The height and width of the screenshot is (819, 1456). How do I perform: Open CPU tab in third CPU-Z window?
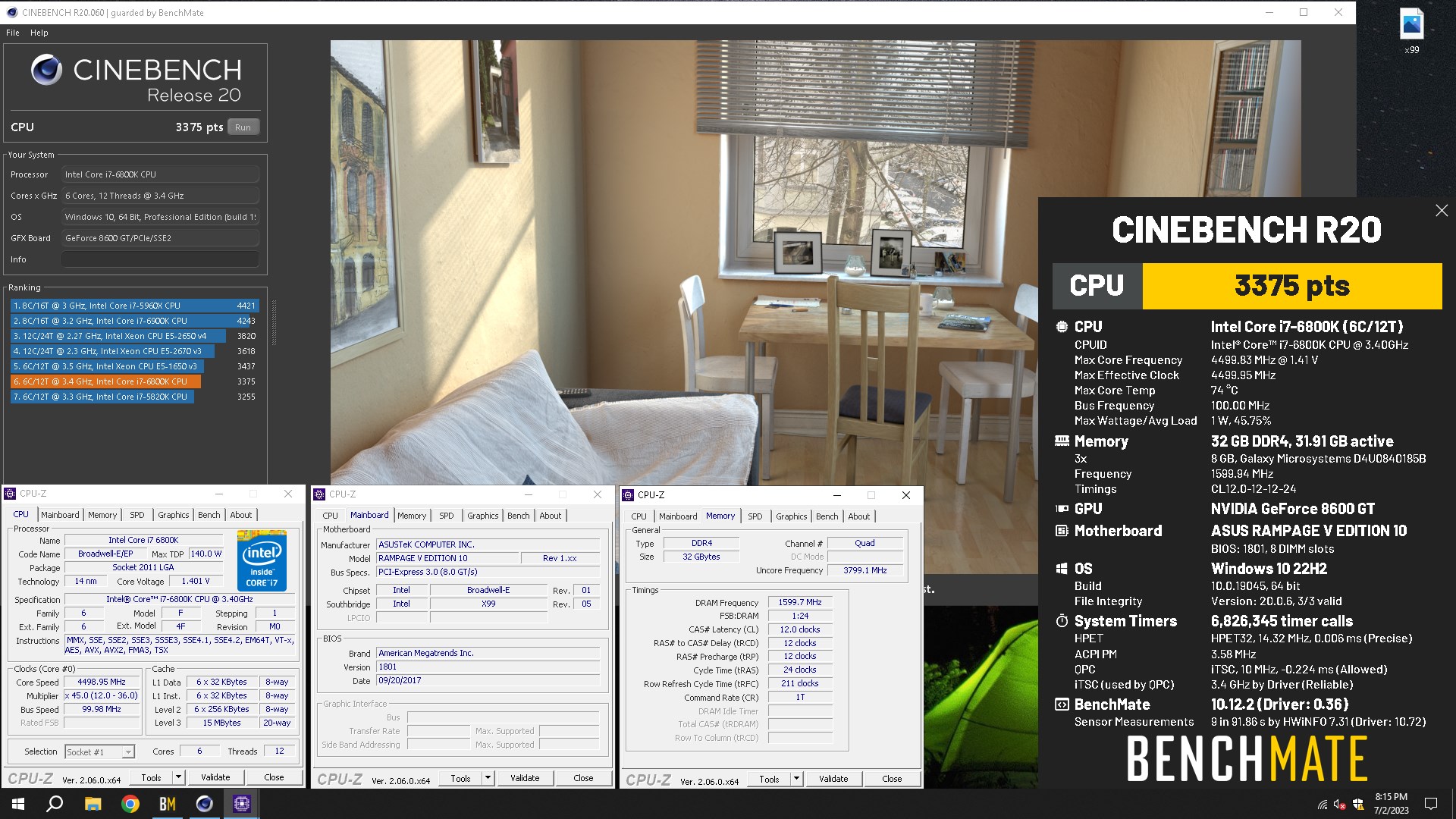click(639, 516)
